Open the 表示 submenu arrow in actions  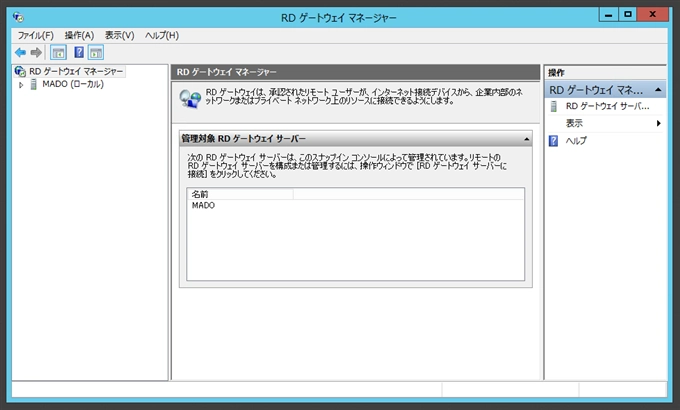click(659, 123)
